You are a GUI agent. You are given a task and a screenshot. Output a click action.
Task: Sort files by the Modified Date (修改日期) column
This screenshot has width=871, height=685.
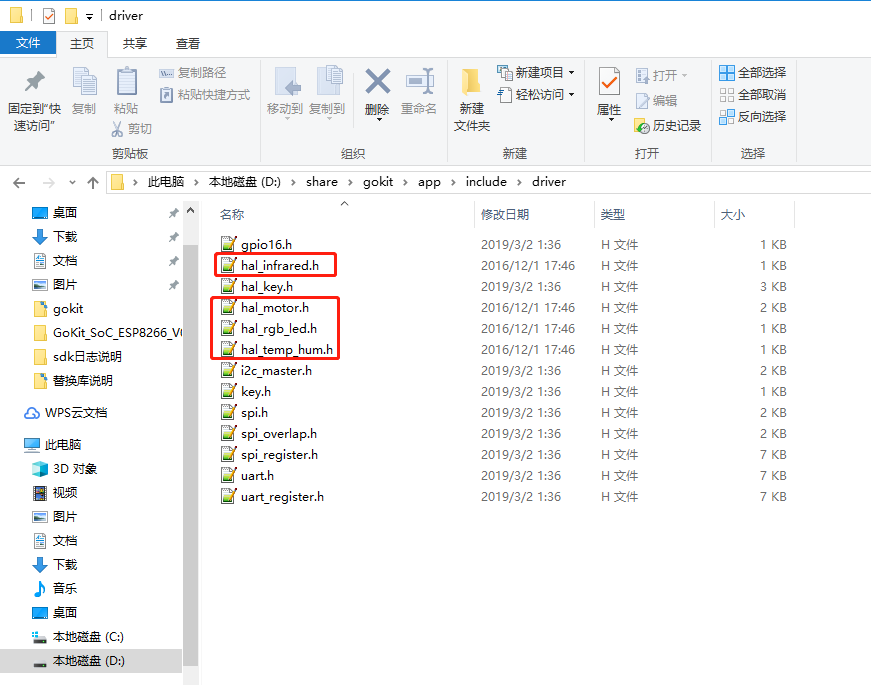tap(505, 215)
